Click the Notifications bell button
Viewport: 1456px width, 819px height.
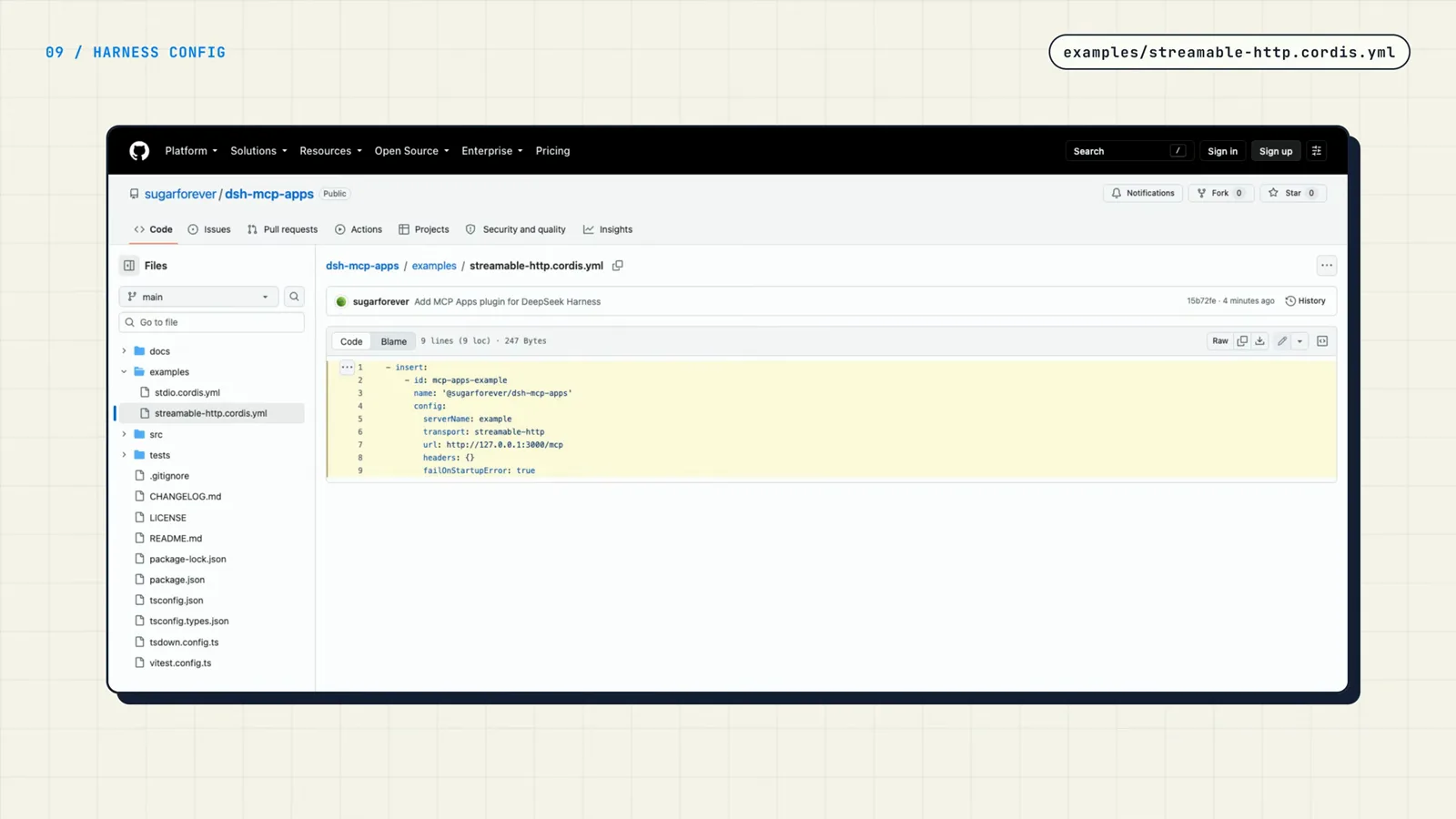click(1143, 193)
